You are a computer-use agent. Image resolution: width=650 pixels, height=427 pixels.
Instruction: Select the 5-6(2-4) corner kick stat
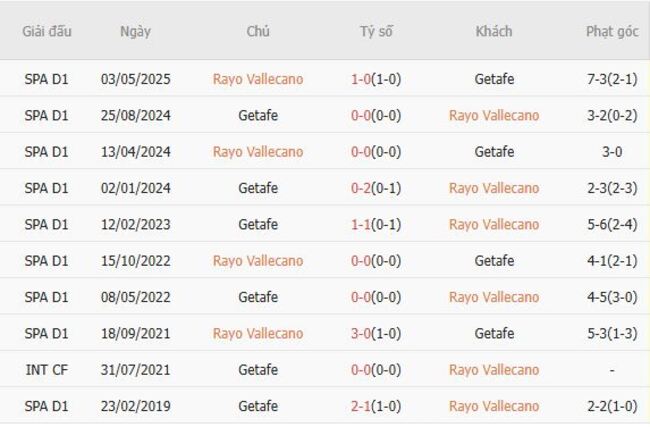tap(612, 224)
